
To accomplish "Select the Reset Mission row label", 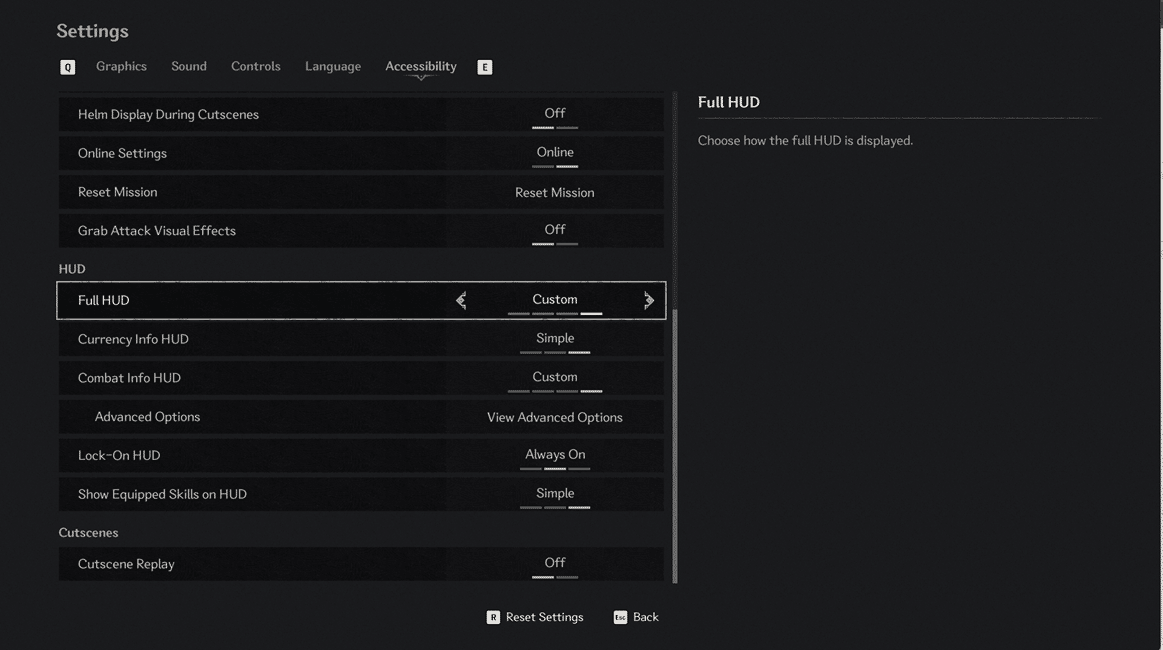I will (x=117, y=192).
